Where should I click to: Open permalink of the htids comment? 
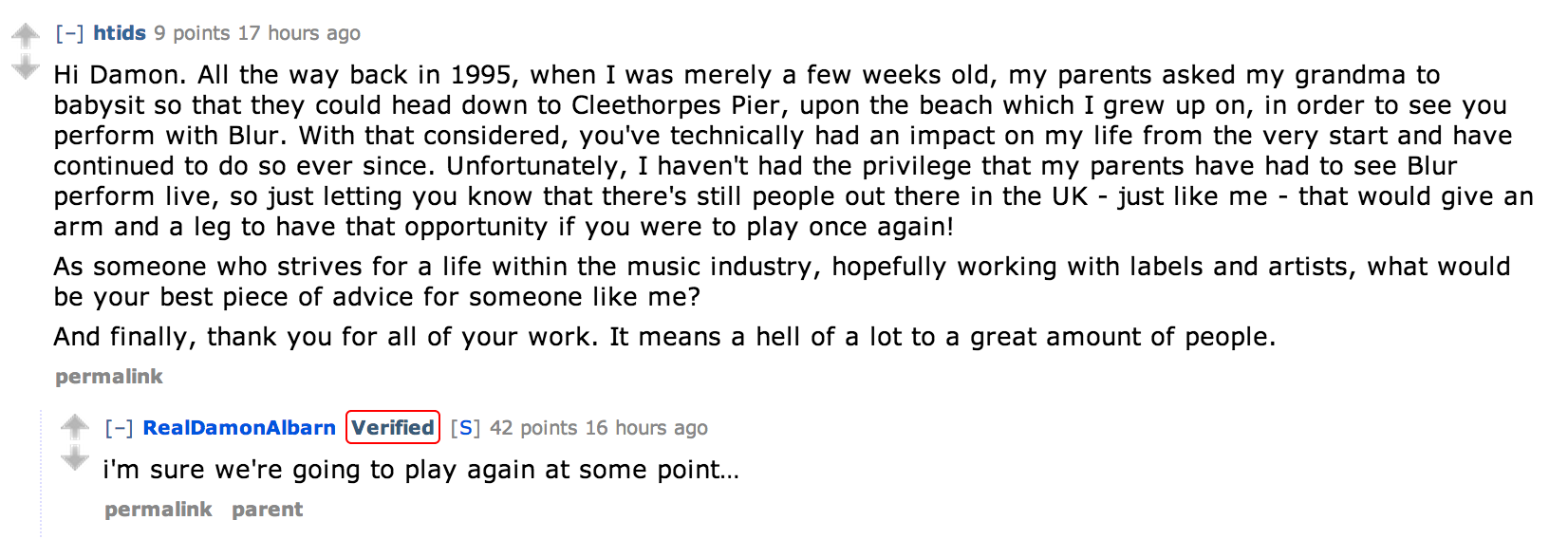pyautogui.click(x=109, y=377)
